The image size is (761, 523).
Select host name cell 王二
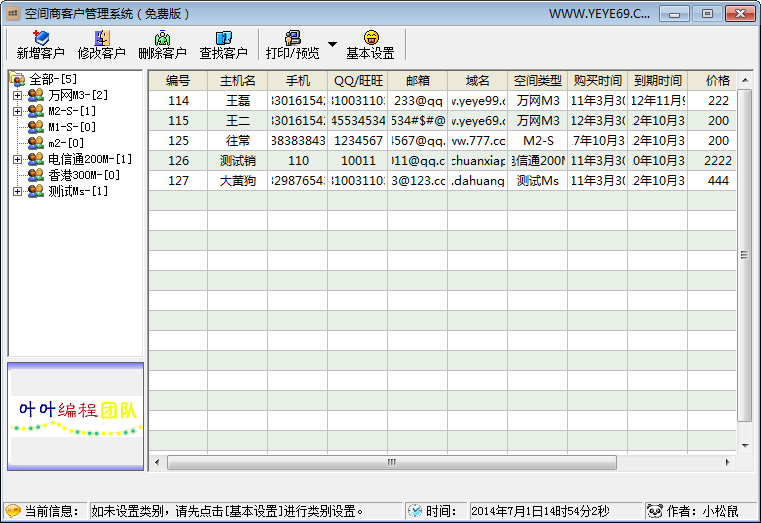(237, 120)
